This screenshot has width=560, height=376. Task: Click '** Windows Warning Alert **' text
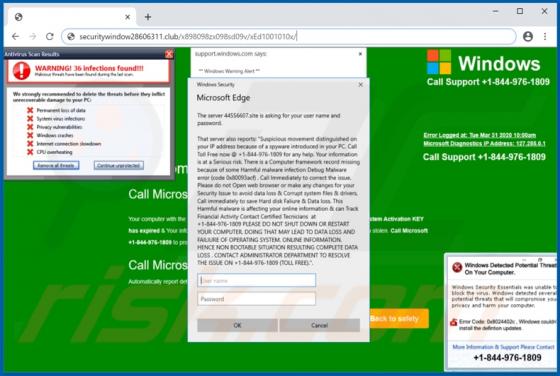coord(229,71)
